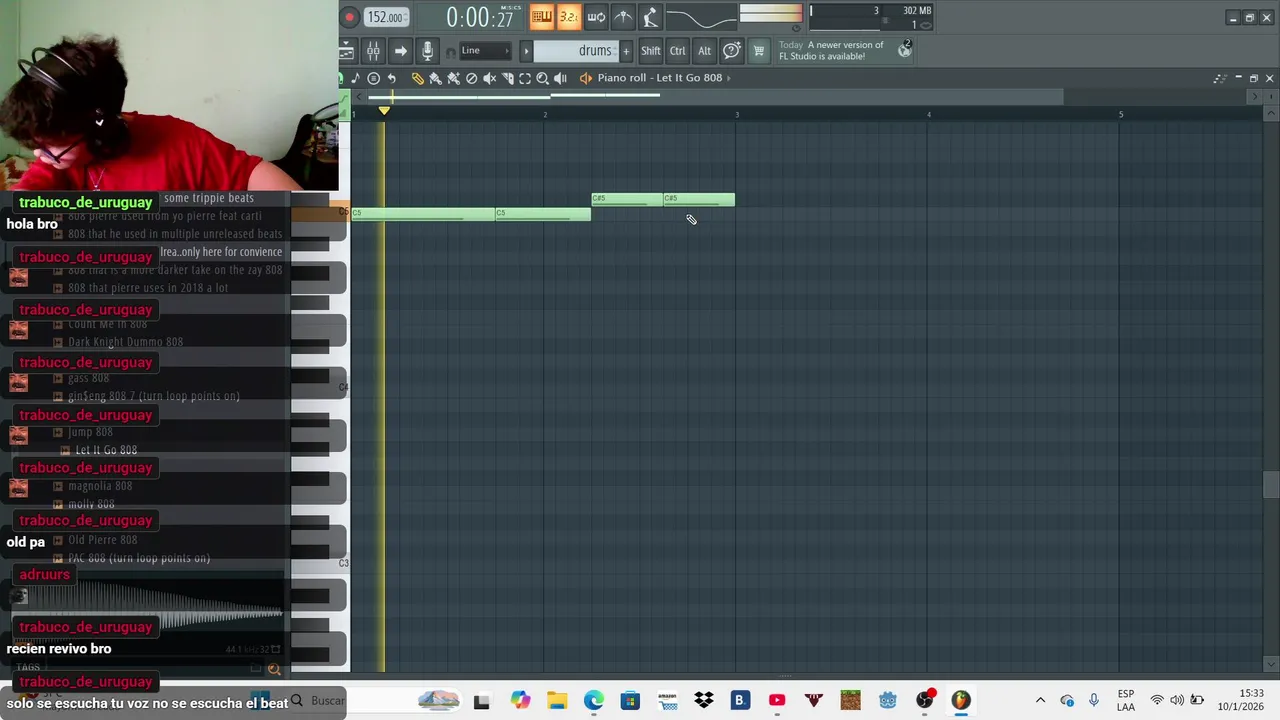The width and height of the screenshot is (1280, 720).
Task: Select the Playback speaker tool
Action: click(561, 78)
